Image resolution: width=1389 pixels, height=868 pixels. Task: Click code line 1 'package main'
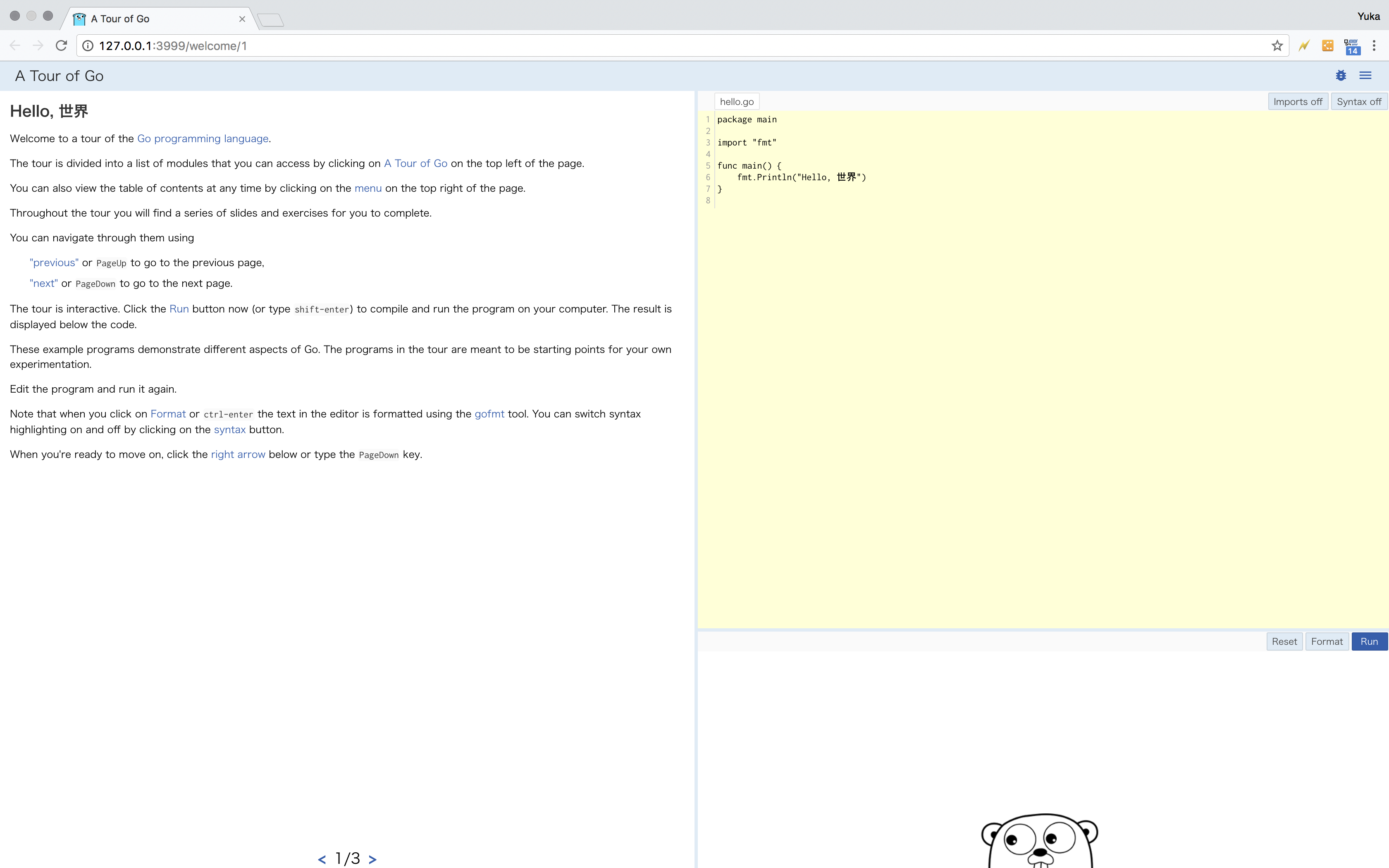coord(747,119)
